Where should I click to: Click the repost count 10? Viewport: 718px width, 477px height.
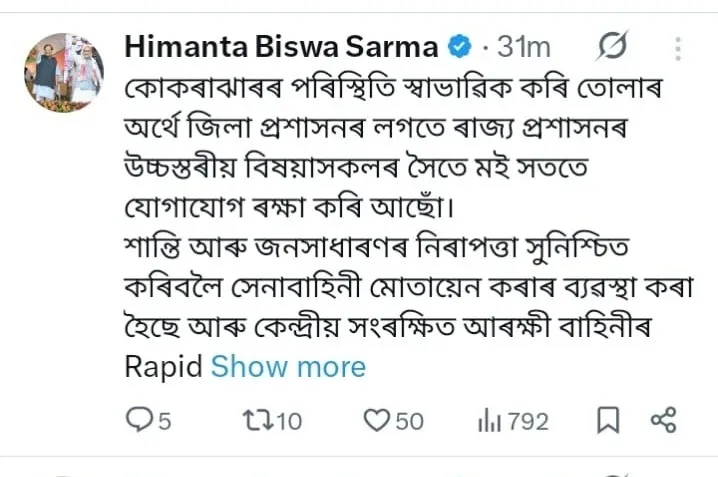coord(288,422)
